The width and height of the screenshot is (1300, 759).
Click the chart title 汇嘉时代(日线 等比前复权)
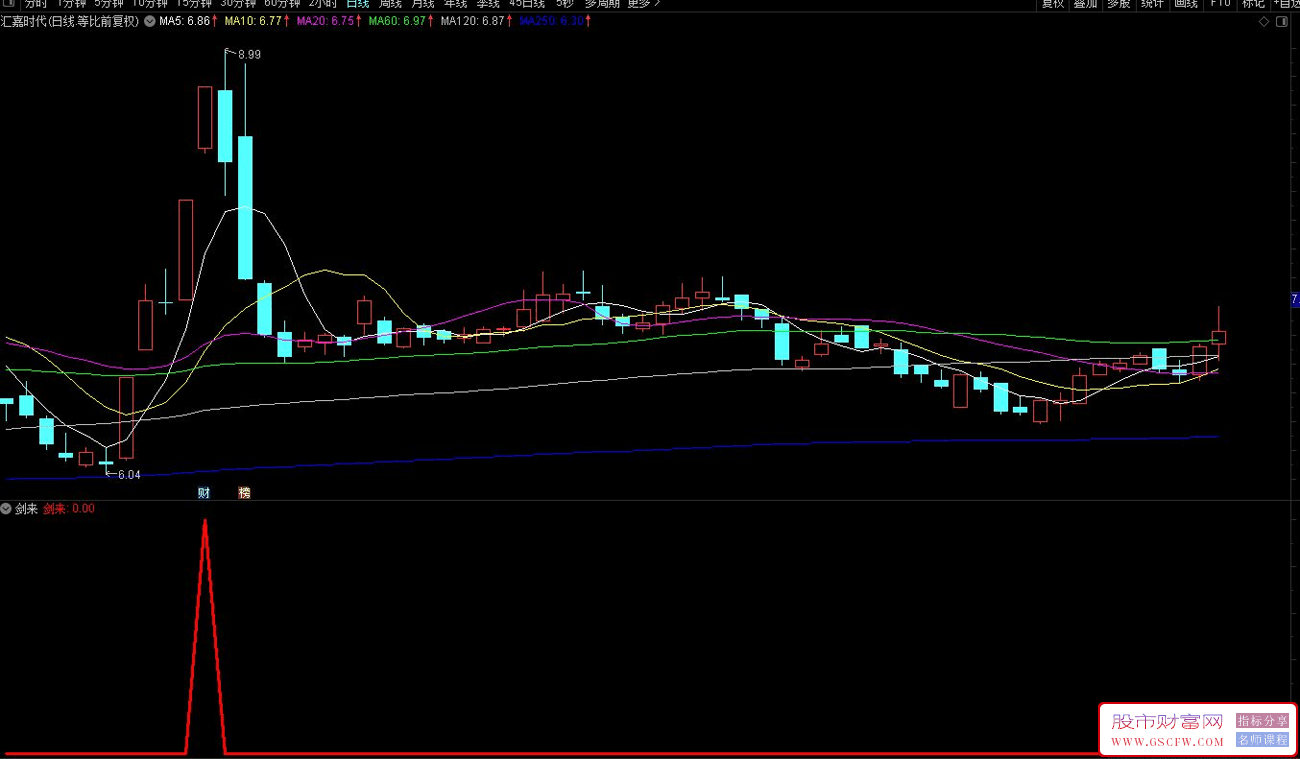pyautogui.click(x=71, y=21)
